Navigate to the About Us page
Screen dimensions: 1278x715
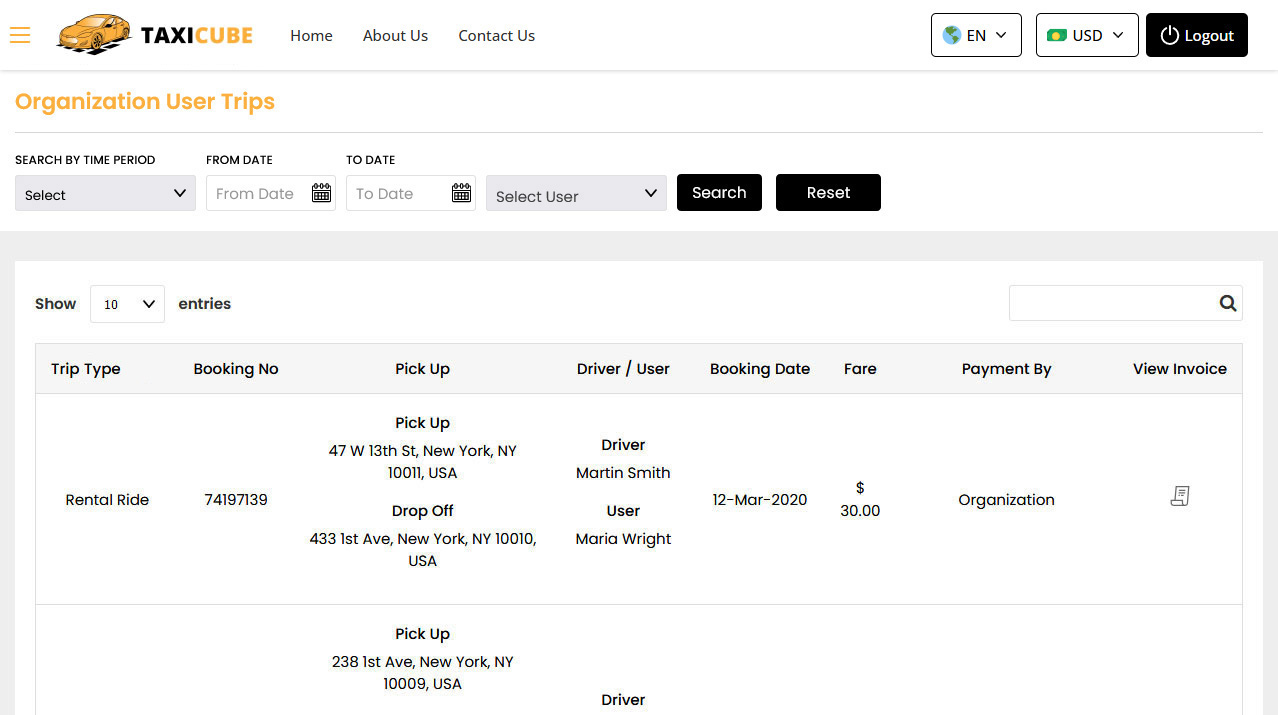(x=395, y=35)
